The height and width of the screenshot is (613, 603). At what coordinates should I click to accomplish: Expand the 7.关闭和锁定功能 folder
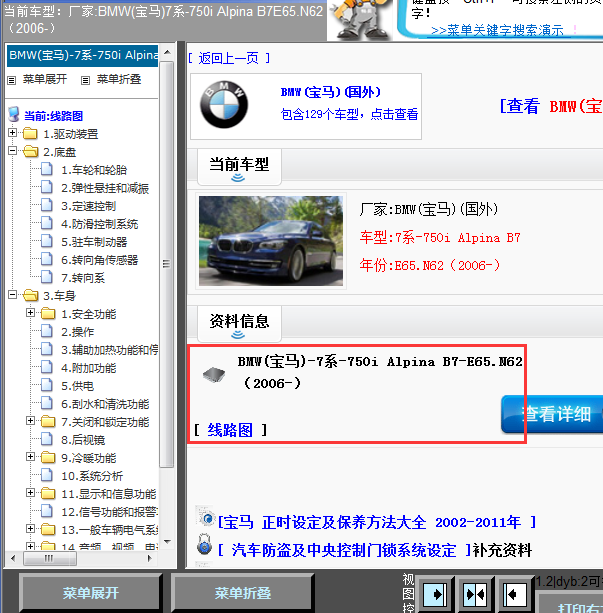point(31,421)
